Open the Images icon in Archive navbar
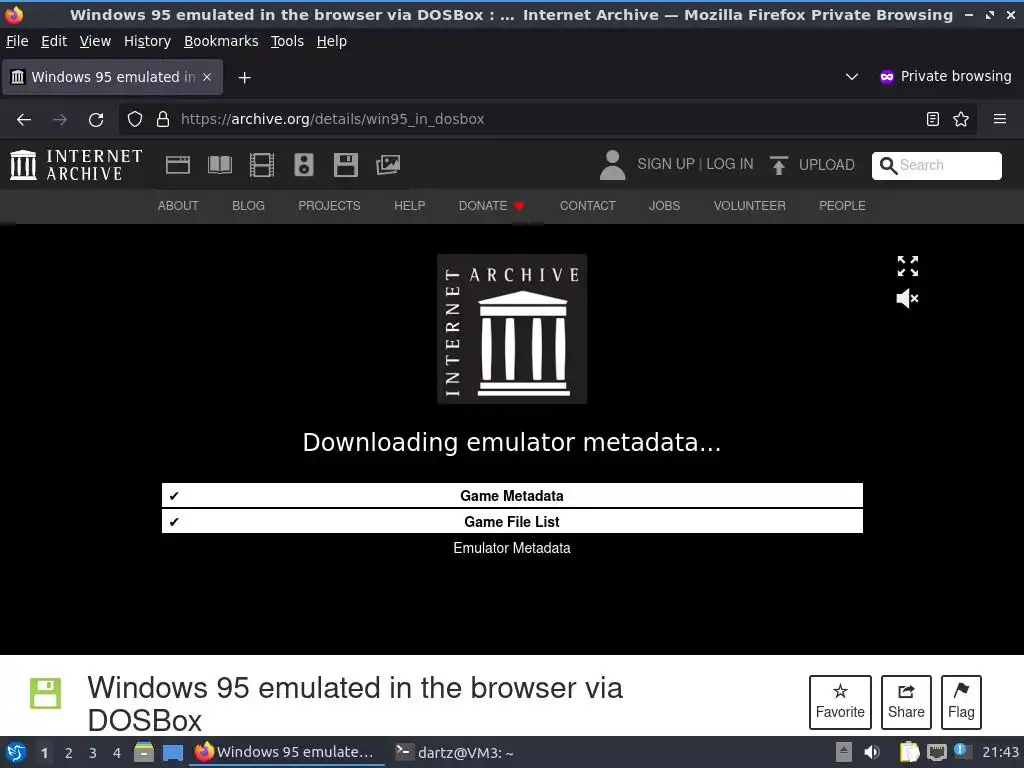The width and height of the screenshot is (1024, 768). pos(388,165)
